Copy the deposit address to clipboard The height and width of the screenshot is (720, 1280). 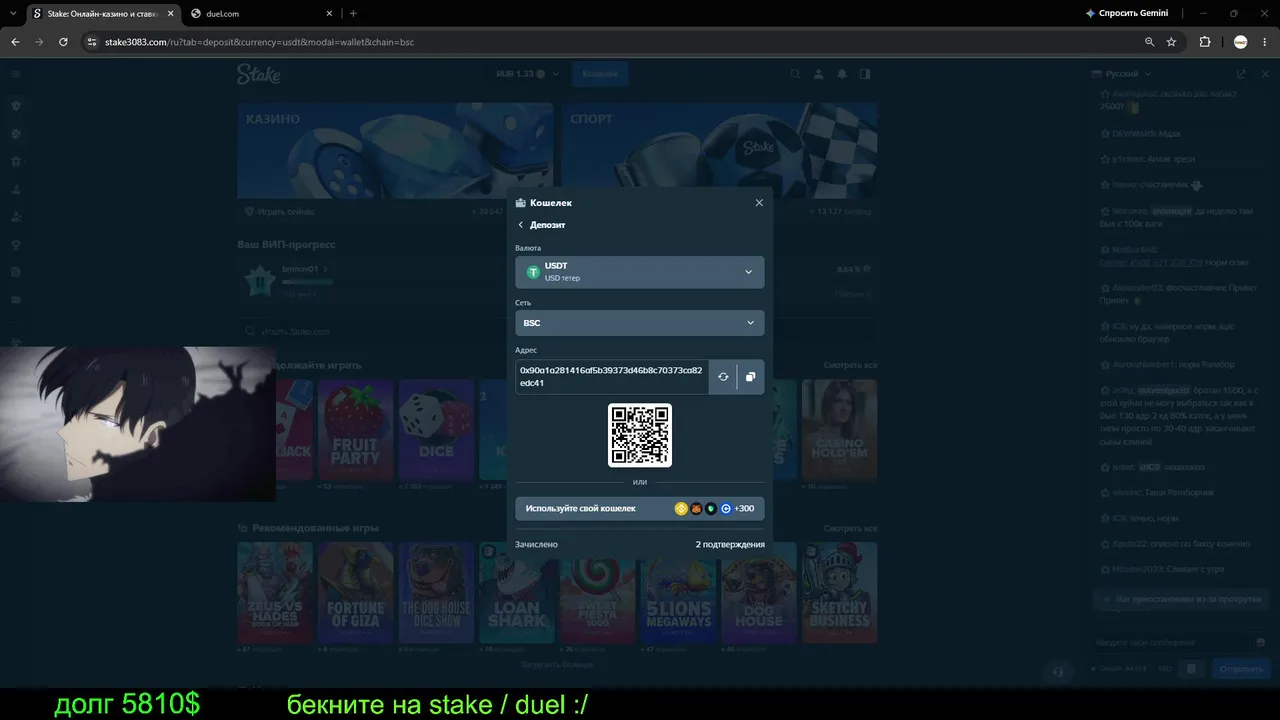click(x=751, y=377)
